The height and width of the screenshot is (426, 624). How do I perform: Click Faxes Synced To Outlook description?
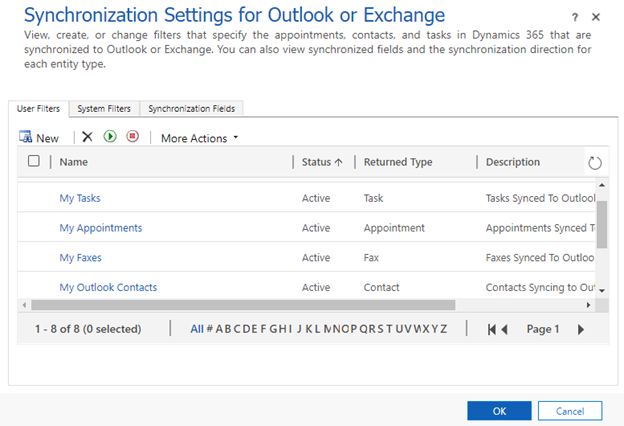[540, 258]
